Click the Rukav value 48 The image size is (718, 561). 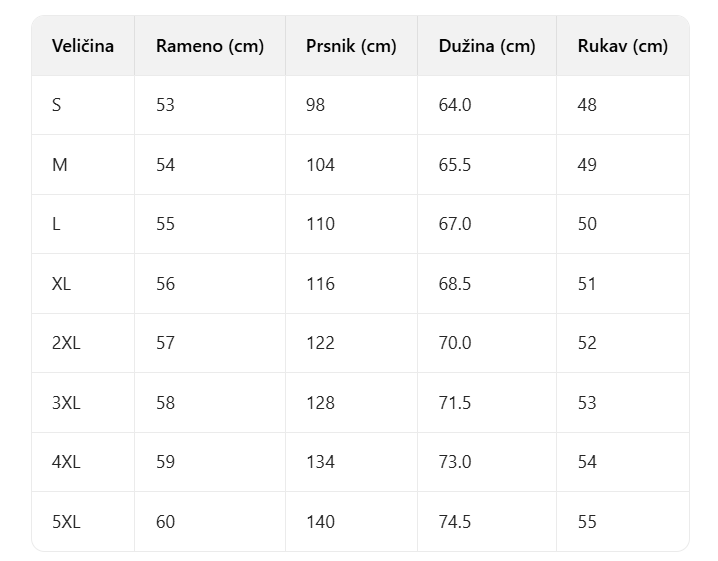coord(587,105)
